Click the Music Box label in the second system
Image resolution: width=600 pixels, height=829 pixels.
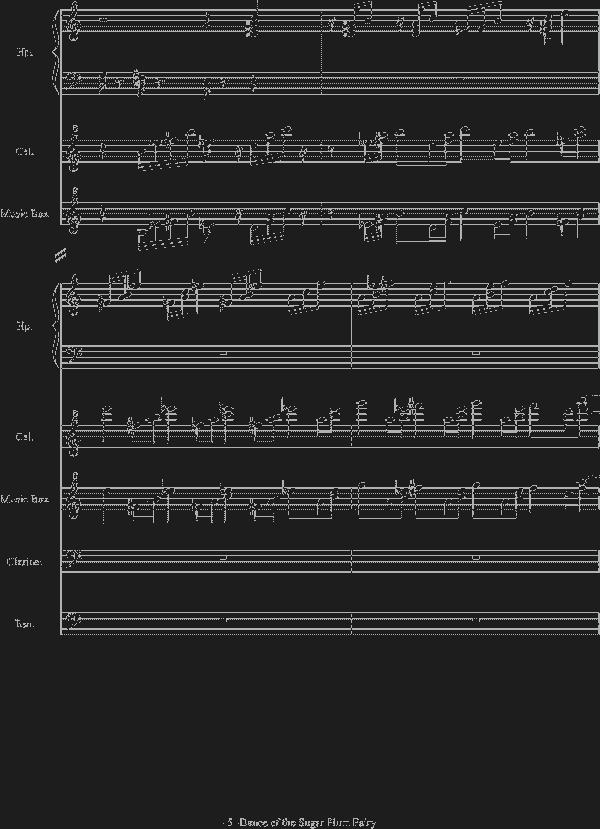(25, 498)
